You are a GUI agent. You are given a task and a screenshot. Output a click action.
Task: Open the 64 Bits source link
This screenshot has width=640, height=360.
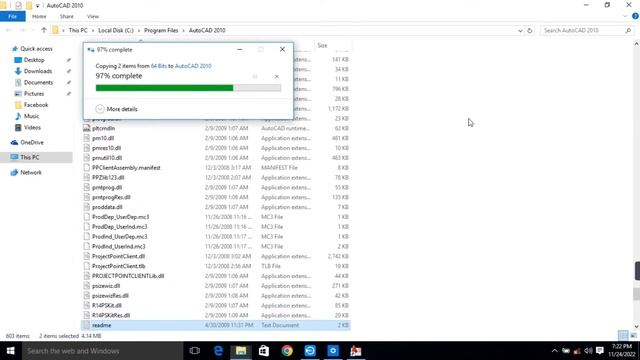click(159, 66)
